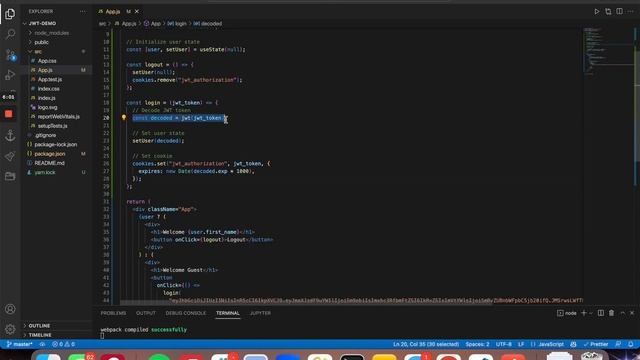The image size is (640, 360).
Task: Change indentation via 'Spaces: 2'
Action: coord(478,344)
